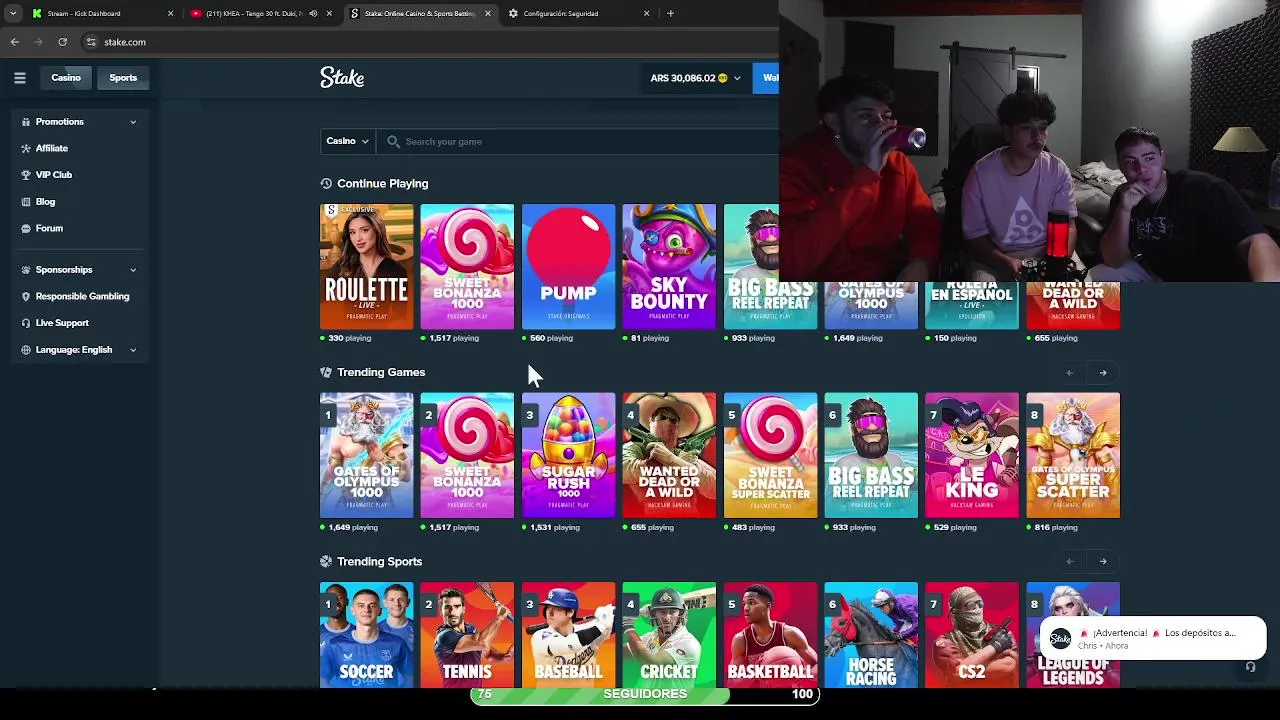Close the Configuración: Seguridad tab
1280x720 pixels.
pos(646,13)
